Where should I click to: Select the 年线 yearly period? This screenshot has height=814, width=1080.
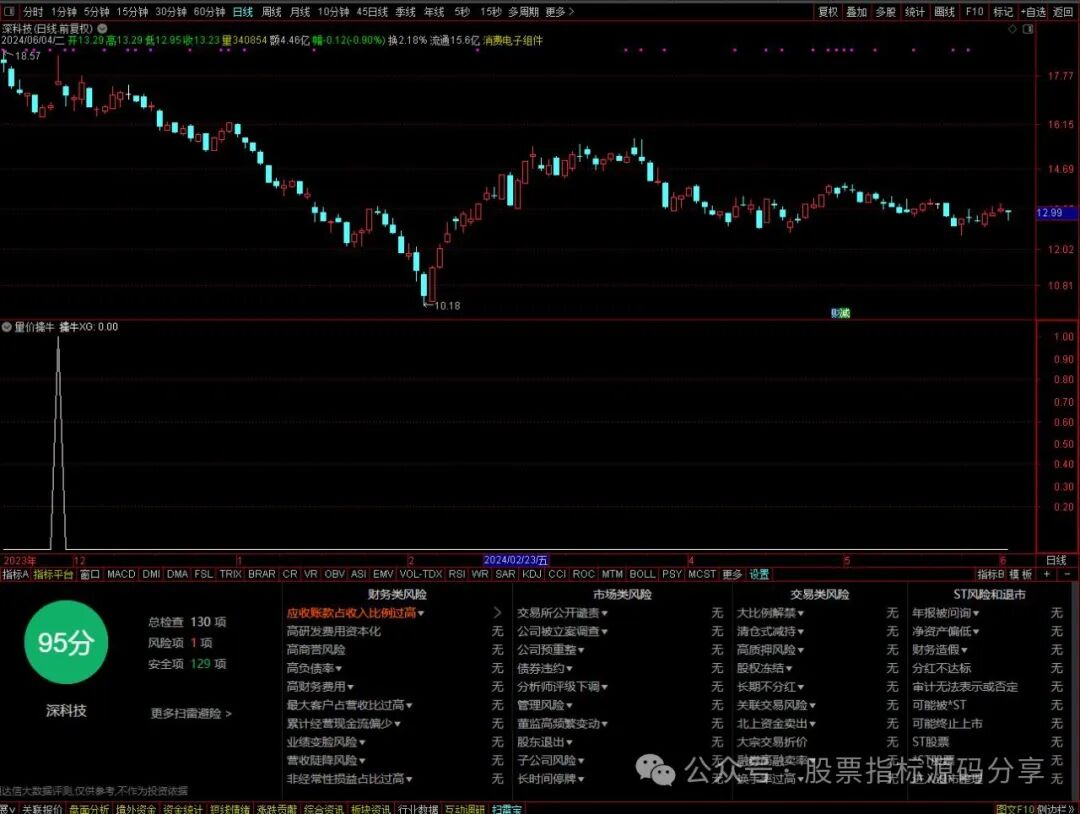(434, 12)
